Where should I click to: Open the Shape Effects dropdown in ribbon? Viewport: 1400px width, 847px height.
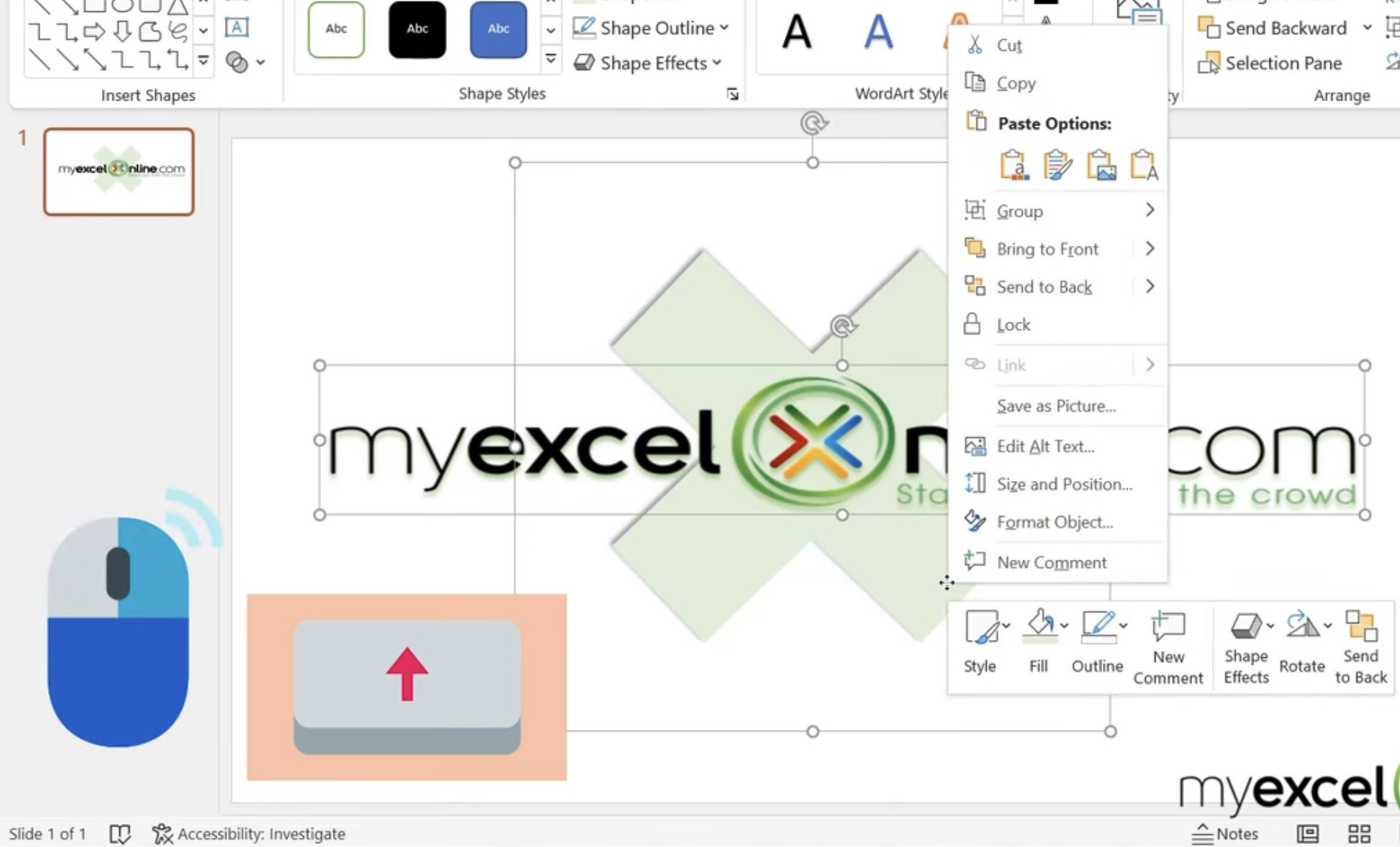point(648,63)
